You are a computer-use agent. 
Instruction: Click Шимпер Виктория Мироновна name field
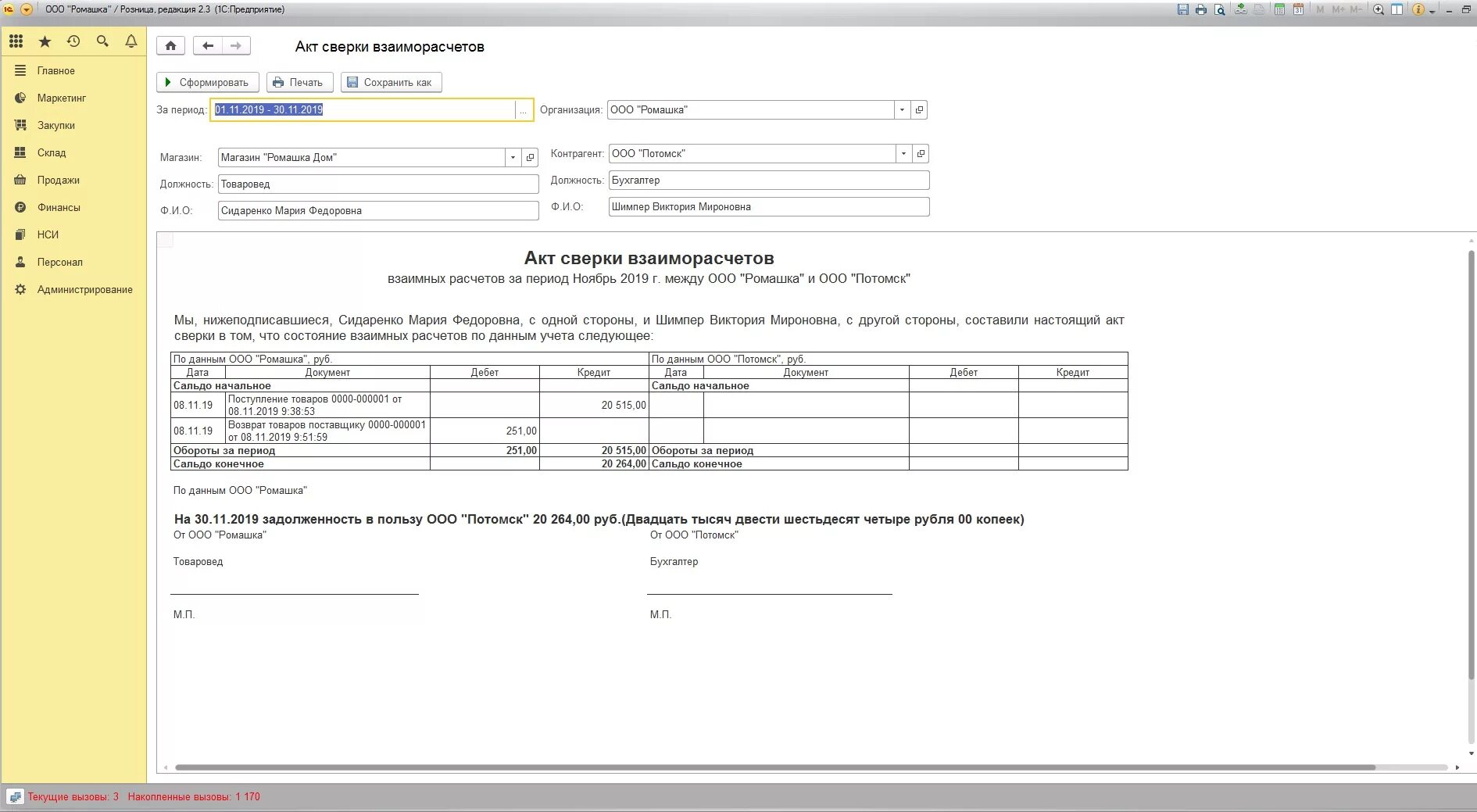point(769,207)
